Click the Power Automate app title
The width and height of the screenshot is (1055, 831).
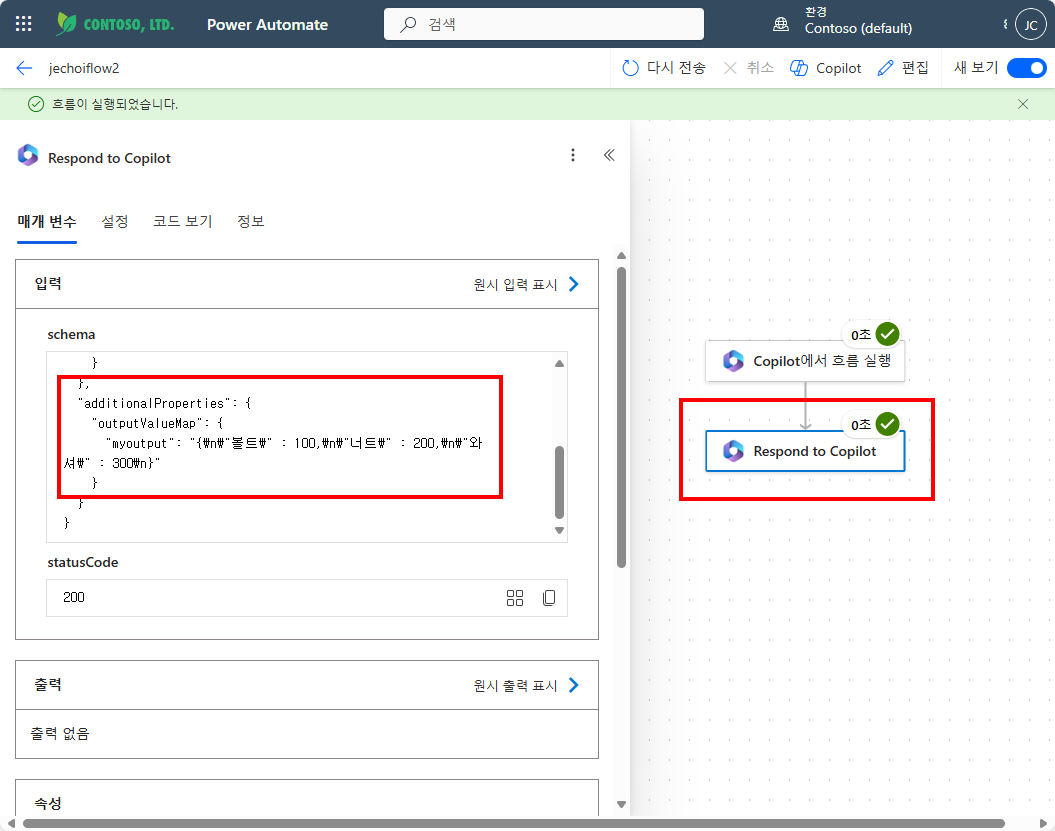pos(268,25)
